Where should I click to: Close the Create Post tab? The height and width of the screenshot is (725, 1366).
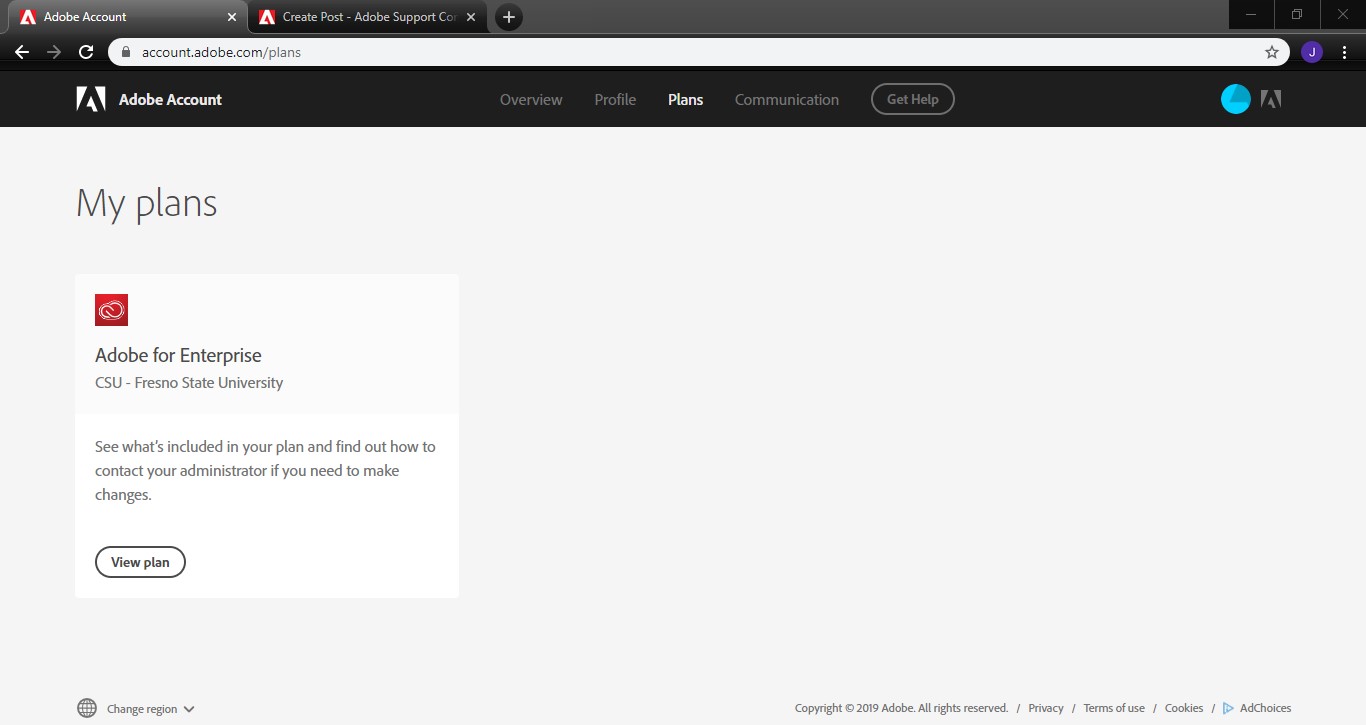click(471, 17)
